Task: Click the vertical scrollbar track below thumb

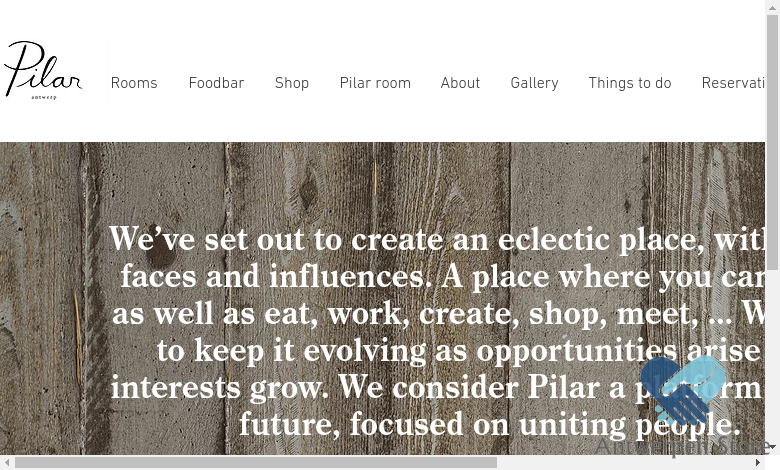Action: click(773, 355)
